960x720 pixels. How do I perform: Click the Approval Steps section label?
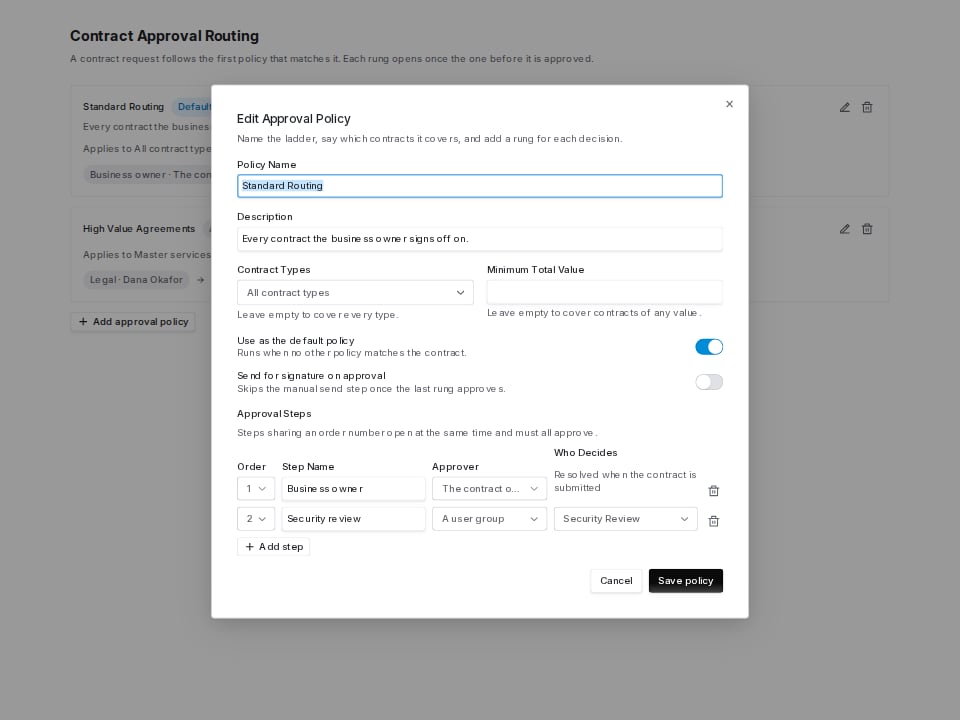tap(274, 414)
